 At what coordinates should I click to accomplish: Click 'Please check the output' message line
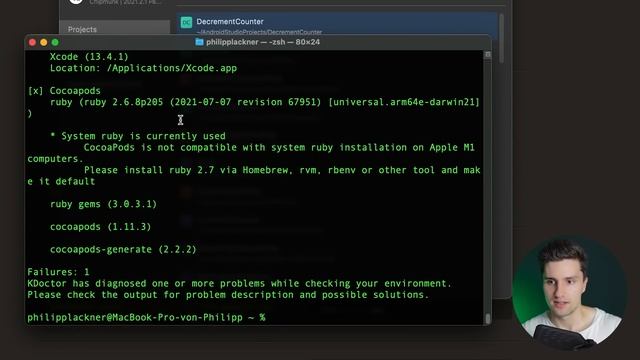tap(228, 295)
